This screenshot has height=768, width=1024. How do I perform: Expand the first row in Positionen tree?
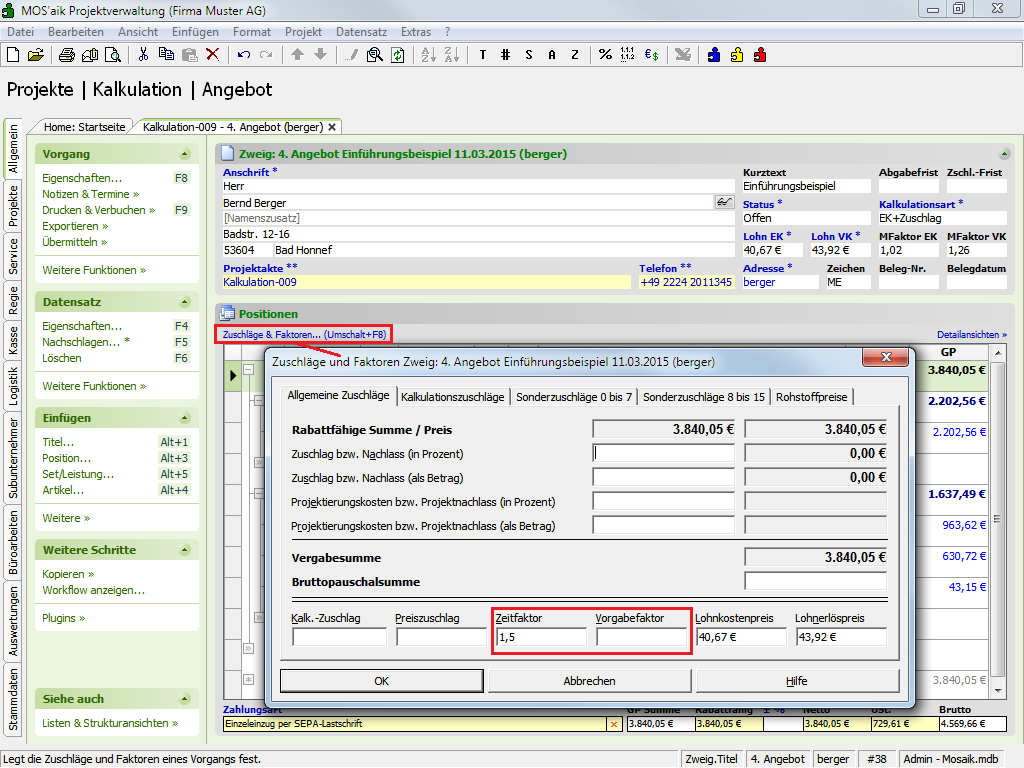pyautogui.click(x=249, y=369)
